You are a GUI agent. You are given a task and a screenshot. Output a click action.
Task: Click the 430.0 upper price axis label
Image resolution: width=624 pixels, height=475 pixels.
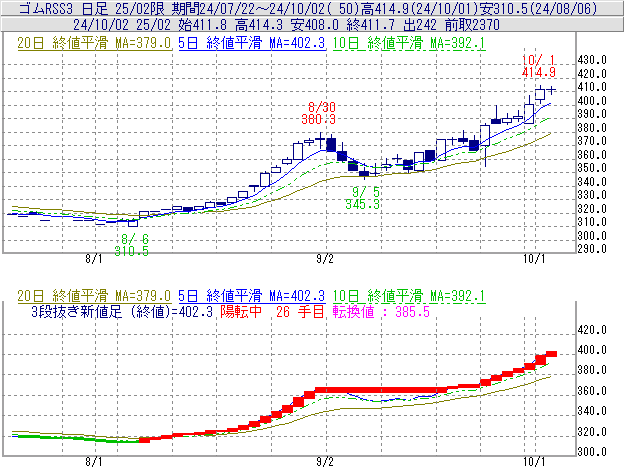pos(592,60)
